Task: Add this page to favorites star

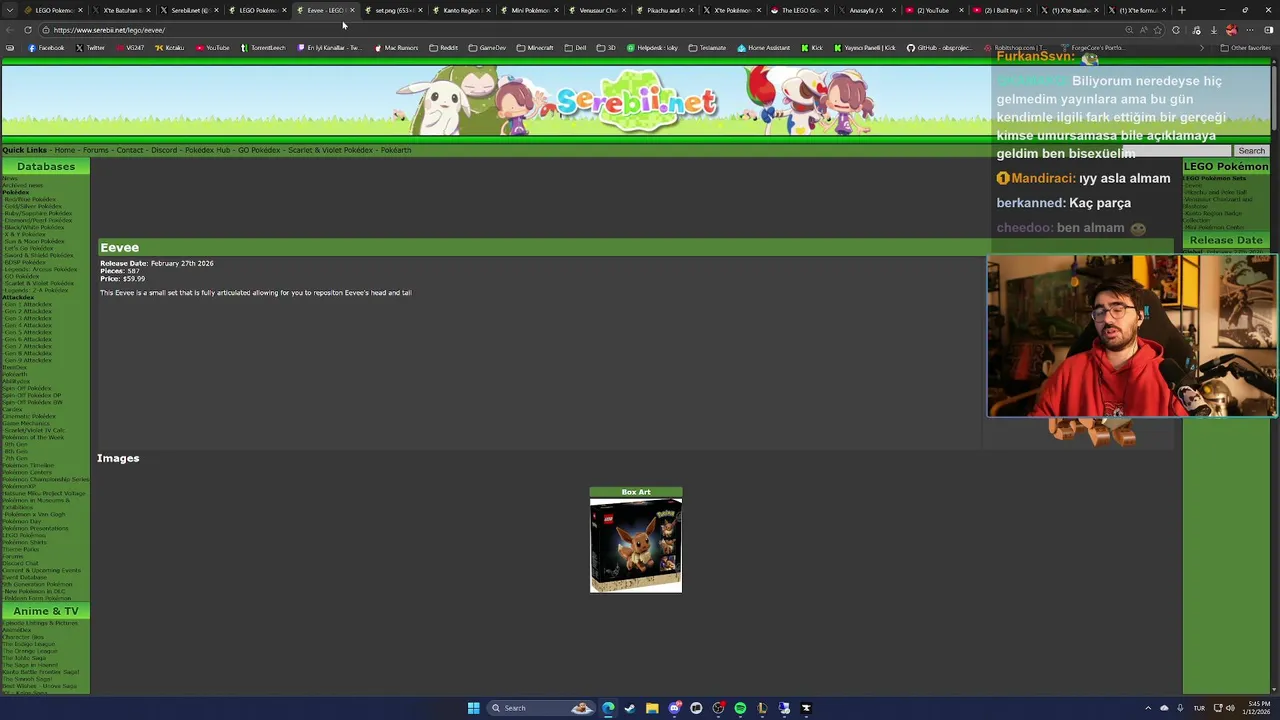Action: pos(1158,30)
